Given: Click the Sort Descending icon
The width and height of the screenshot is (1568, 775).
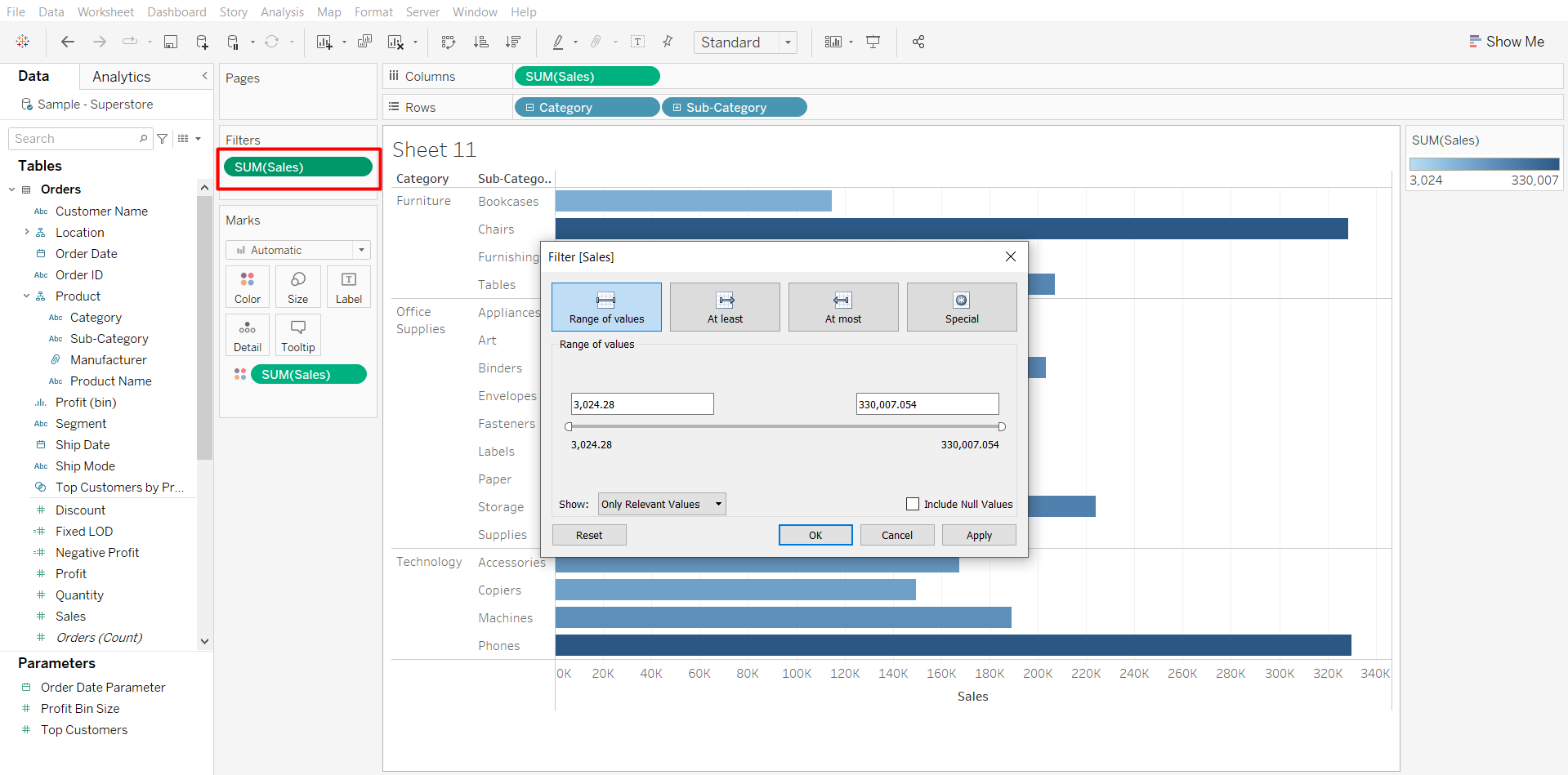Looking at the screenshot, I should 513,42.
